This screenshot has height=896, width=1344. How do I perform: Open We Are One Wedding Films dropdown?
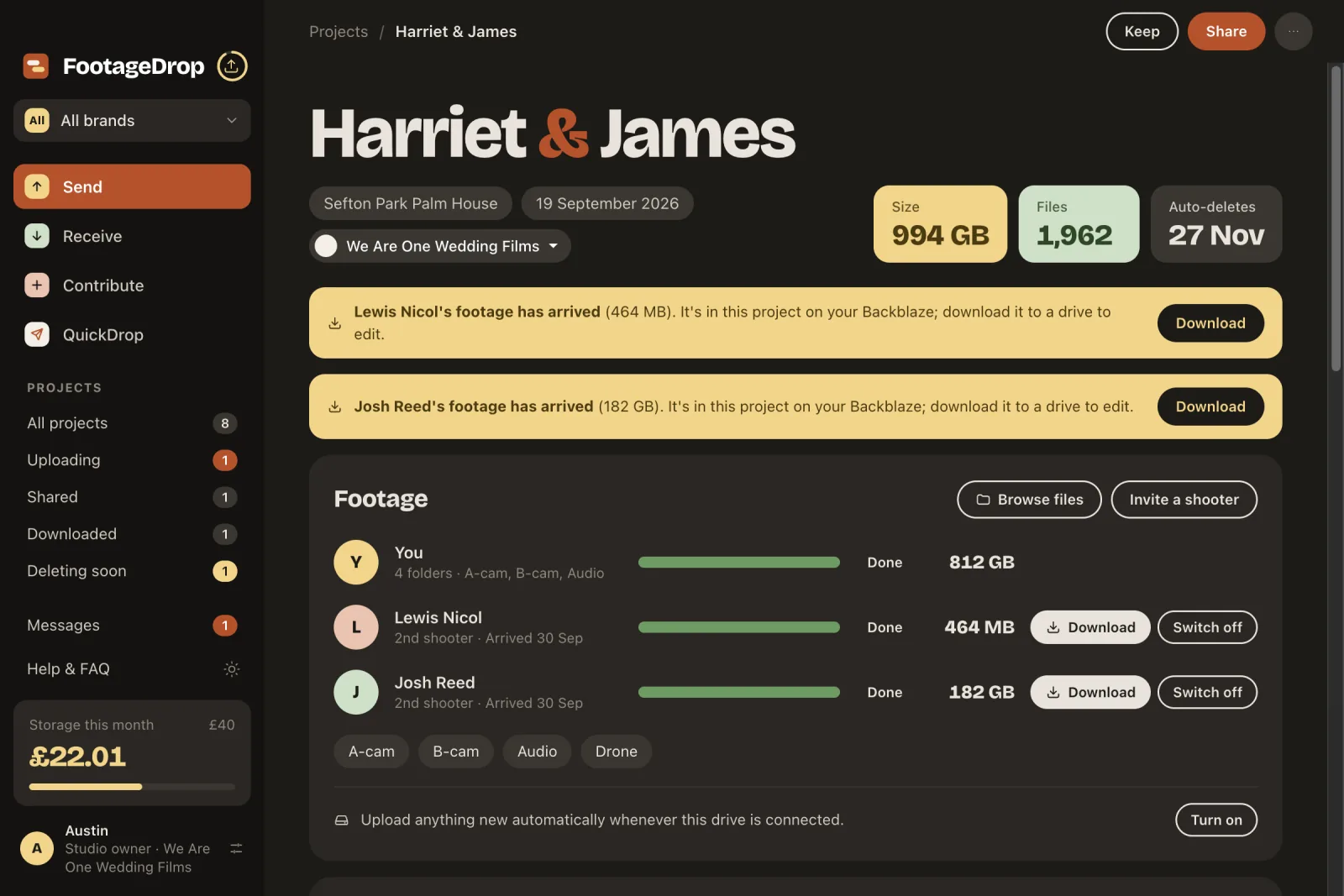(x=440, y=246)
